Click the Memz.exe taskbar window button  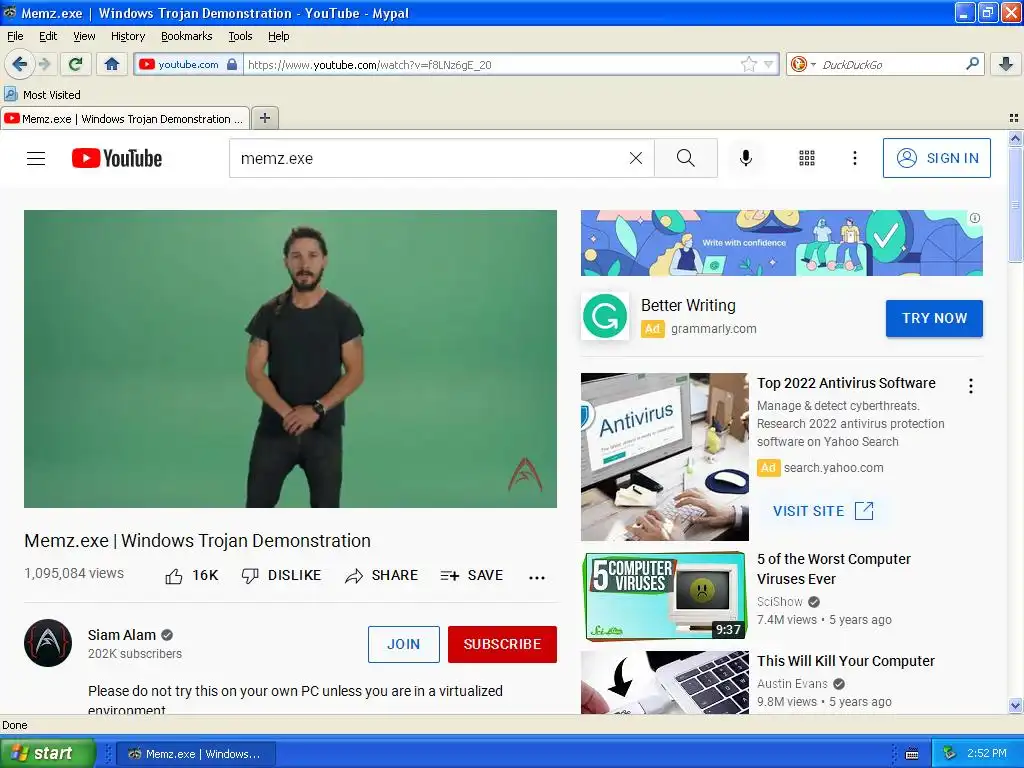pyautogui.click(x=196, y=754)
